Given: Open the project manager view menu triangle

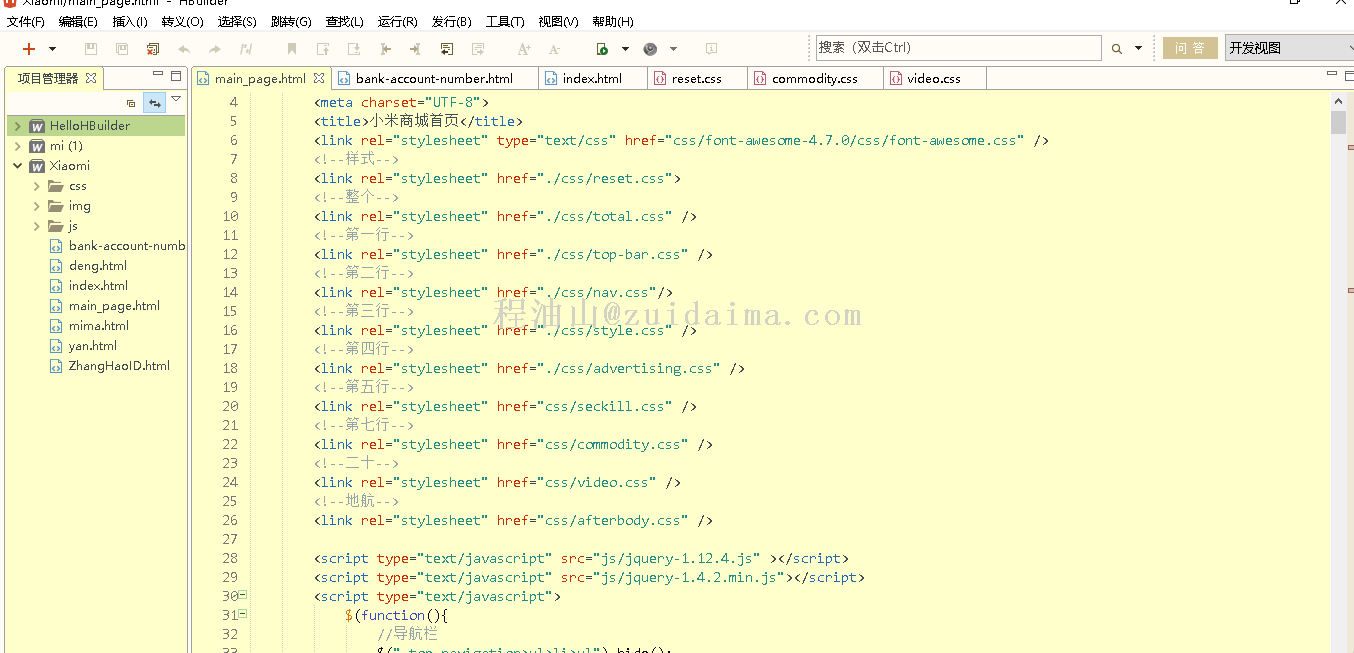Looking at the screenshot, I should click(176, 99).
